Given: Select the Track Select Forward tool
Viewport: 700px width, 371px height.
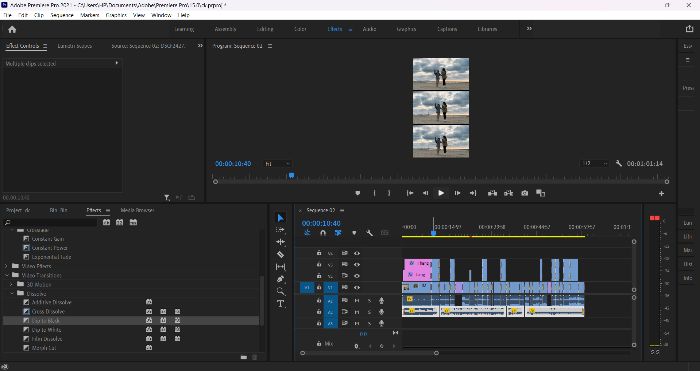Looking at the screenshot, I should click(280, 229).
